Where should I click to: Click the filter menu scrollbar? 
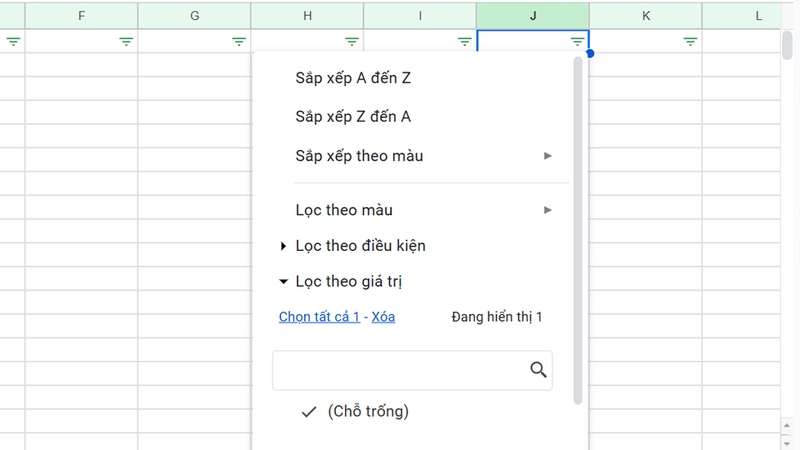pyautogui.click(x=578, y=231)
